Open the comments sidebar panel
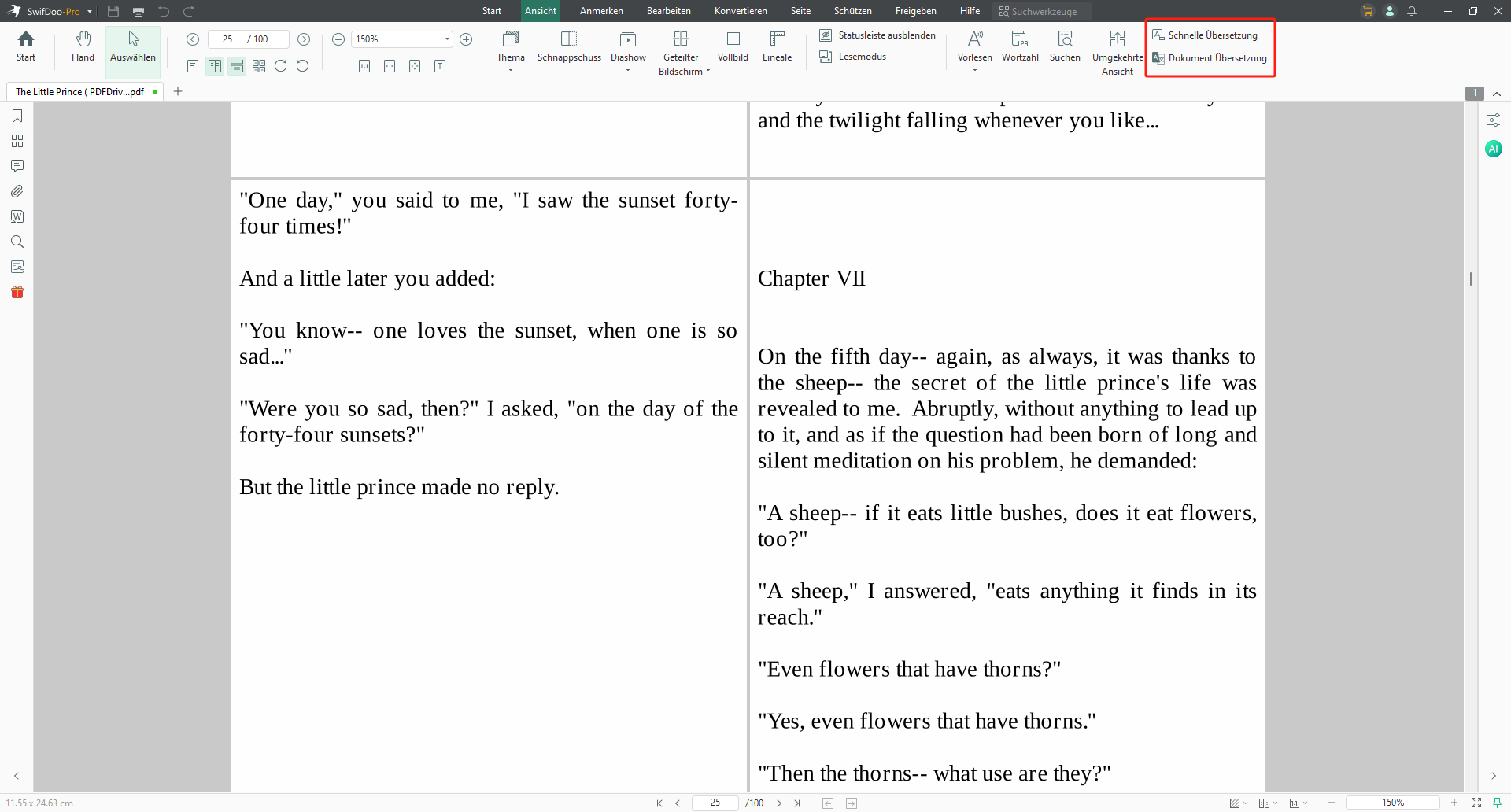Screen dimensions: 1511x812 point(17,166)
